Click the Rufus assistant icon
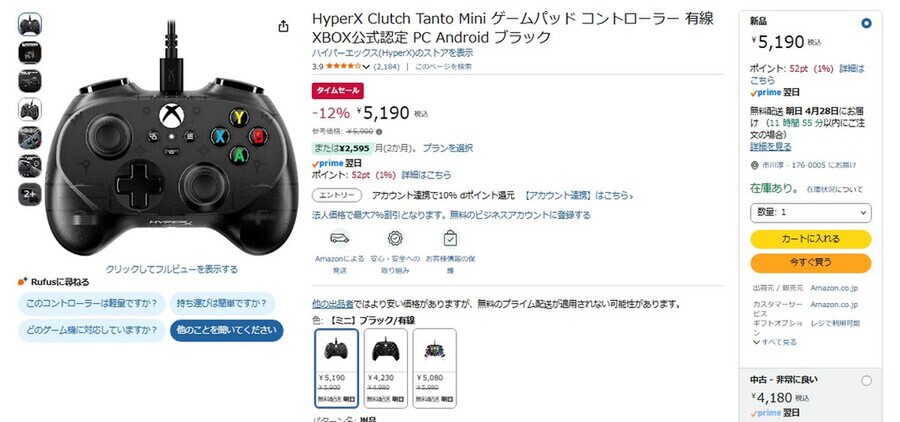The image size is (900, 422). click(x=22, y=282)
